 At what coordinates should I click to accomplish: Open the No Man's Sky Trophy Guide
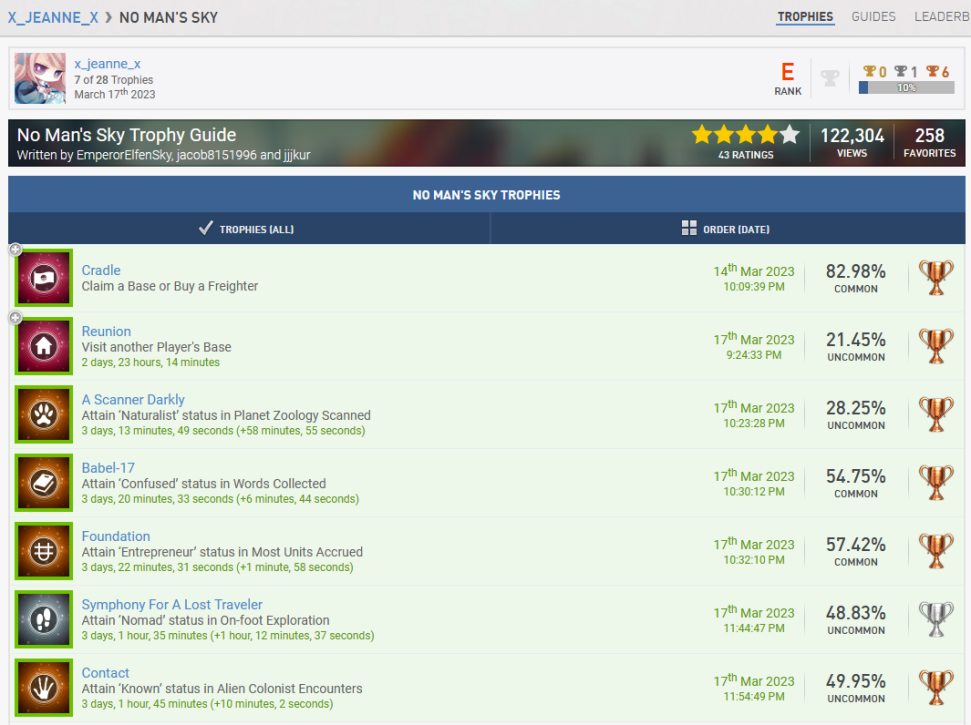click(x=127, y=135)
